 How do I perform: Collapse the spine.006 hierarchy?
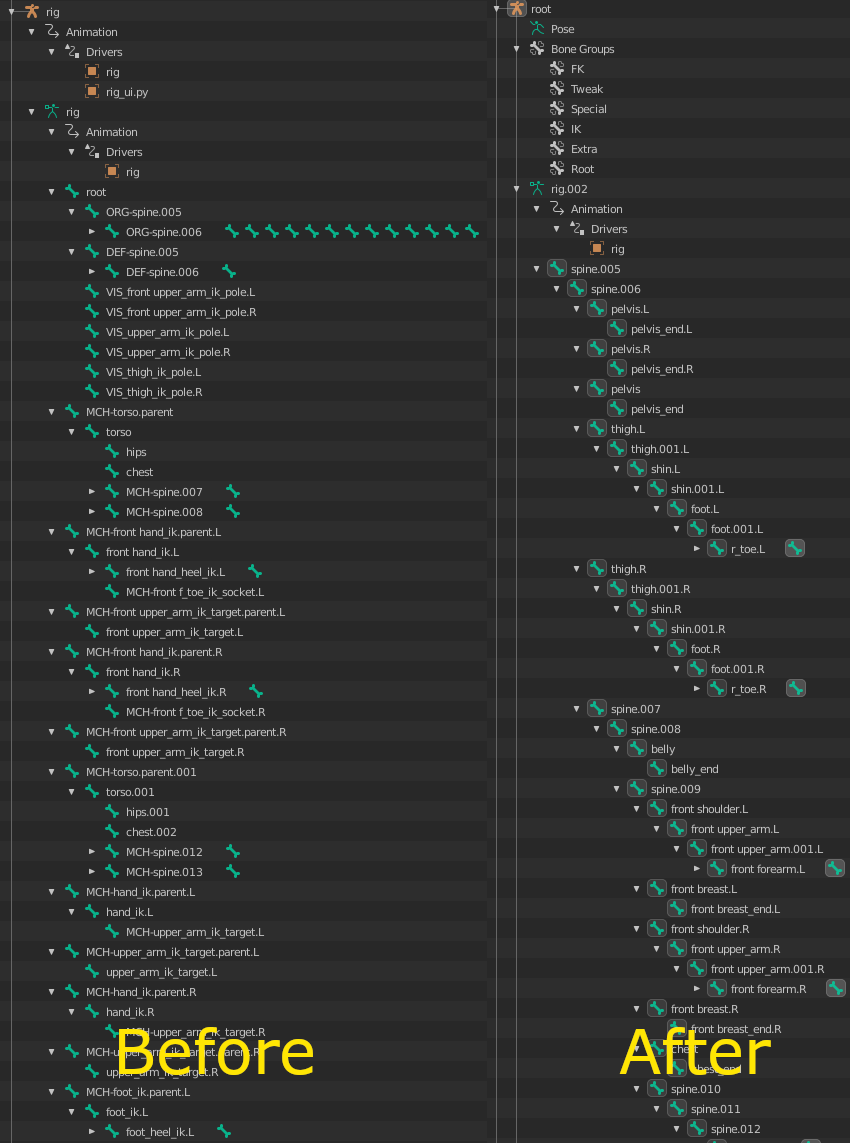tap(557, 289)
